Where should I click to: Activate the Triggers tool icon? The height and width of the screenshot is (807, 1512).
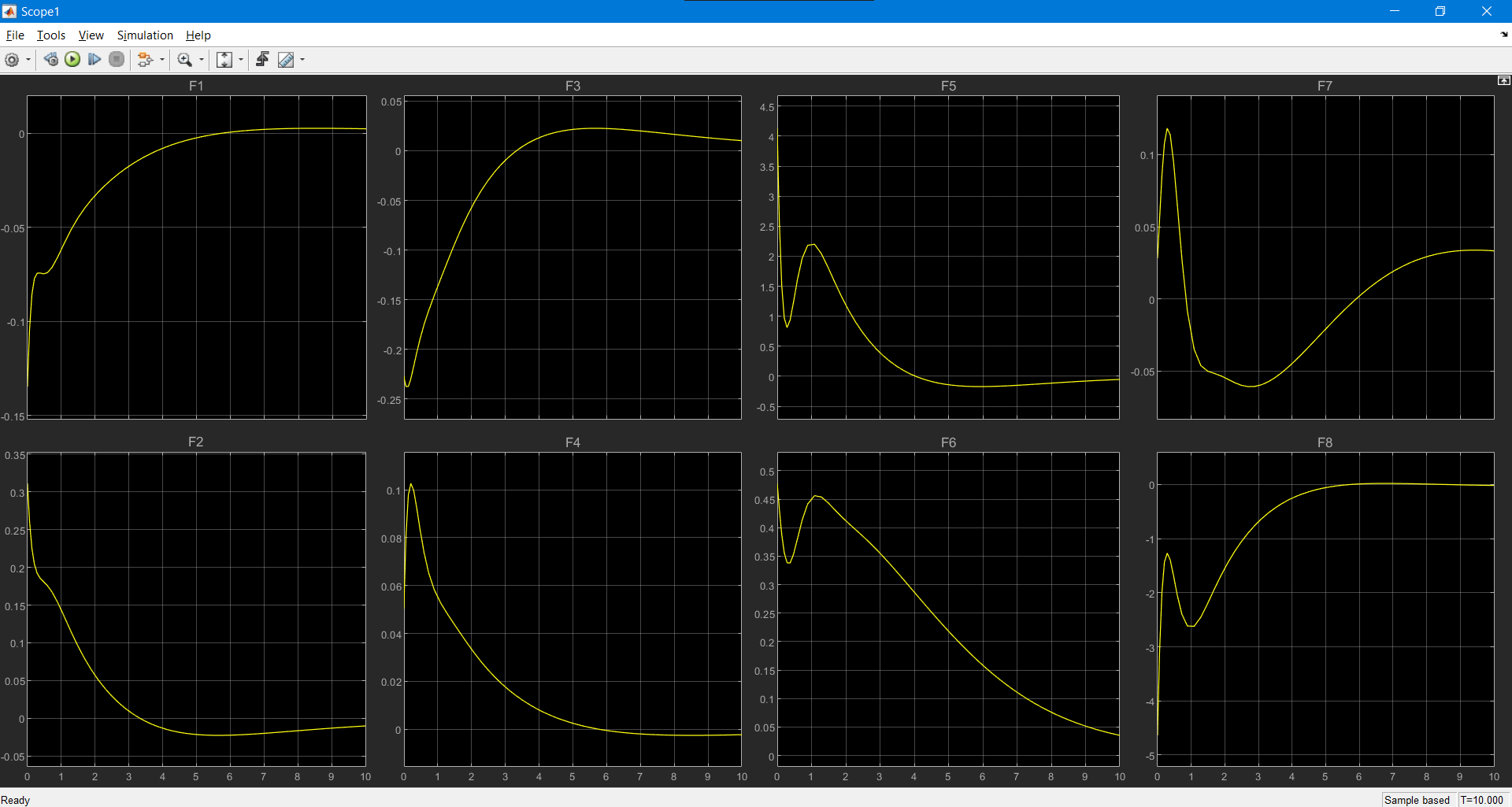[262, 60]
